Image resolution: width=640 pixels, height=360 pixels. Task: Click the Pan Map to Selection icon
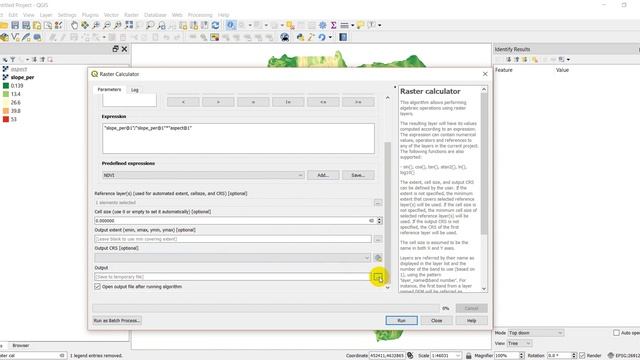pos(85,25)
